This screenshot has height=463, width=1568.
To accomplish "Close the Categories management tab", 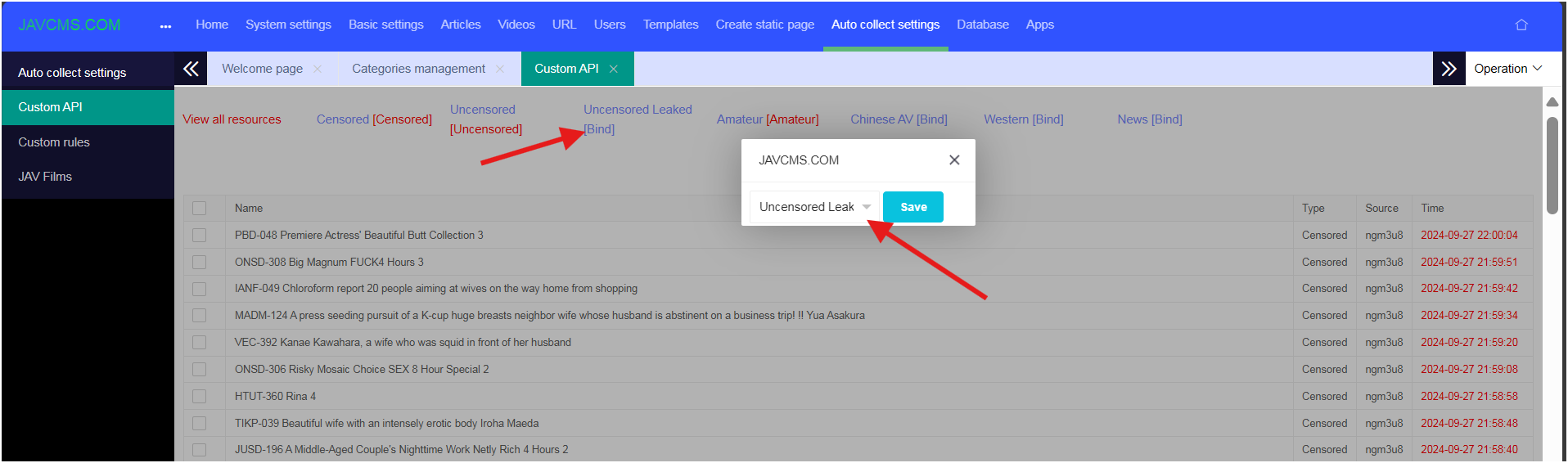I will [x=500, y=70].
